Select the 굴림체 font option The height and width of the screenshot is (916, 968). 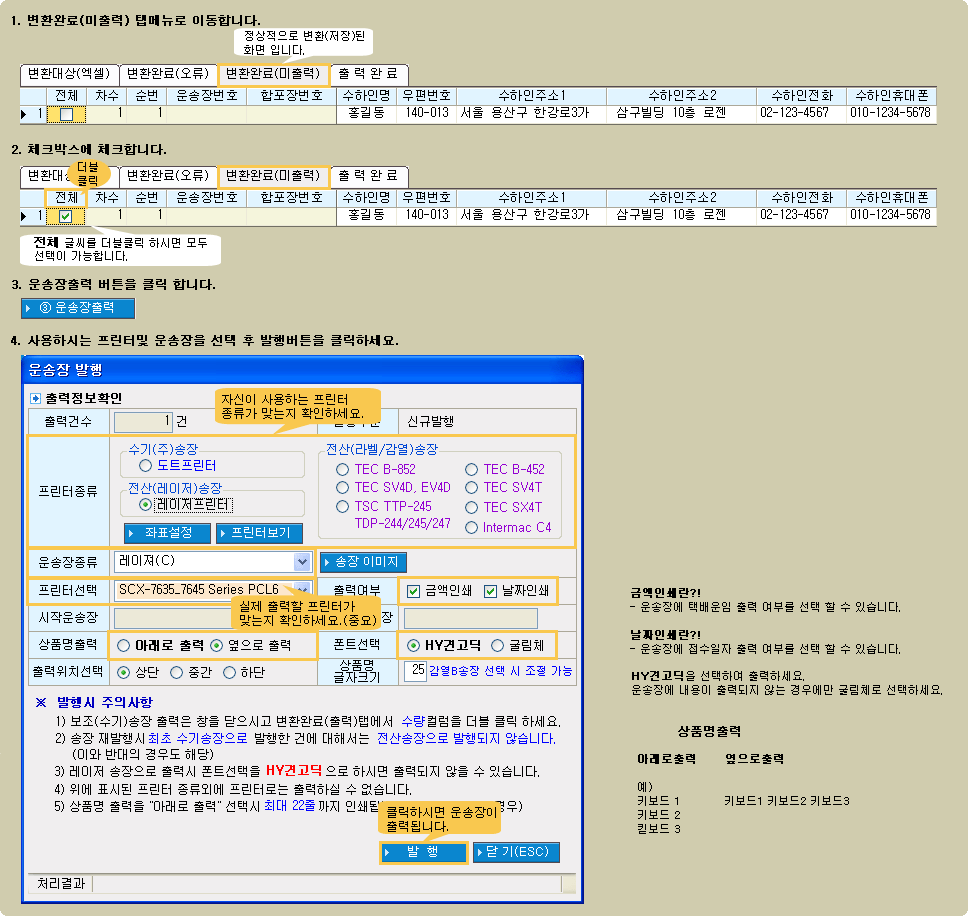(497, 645)
